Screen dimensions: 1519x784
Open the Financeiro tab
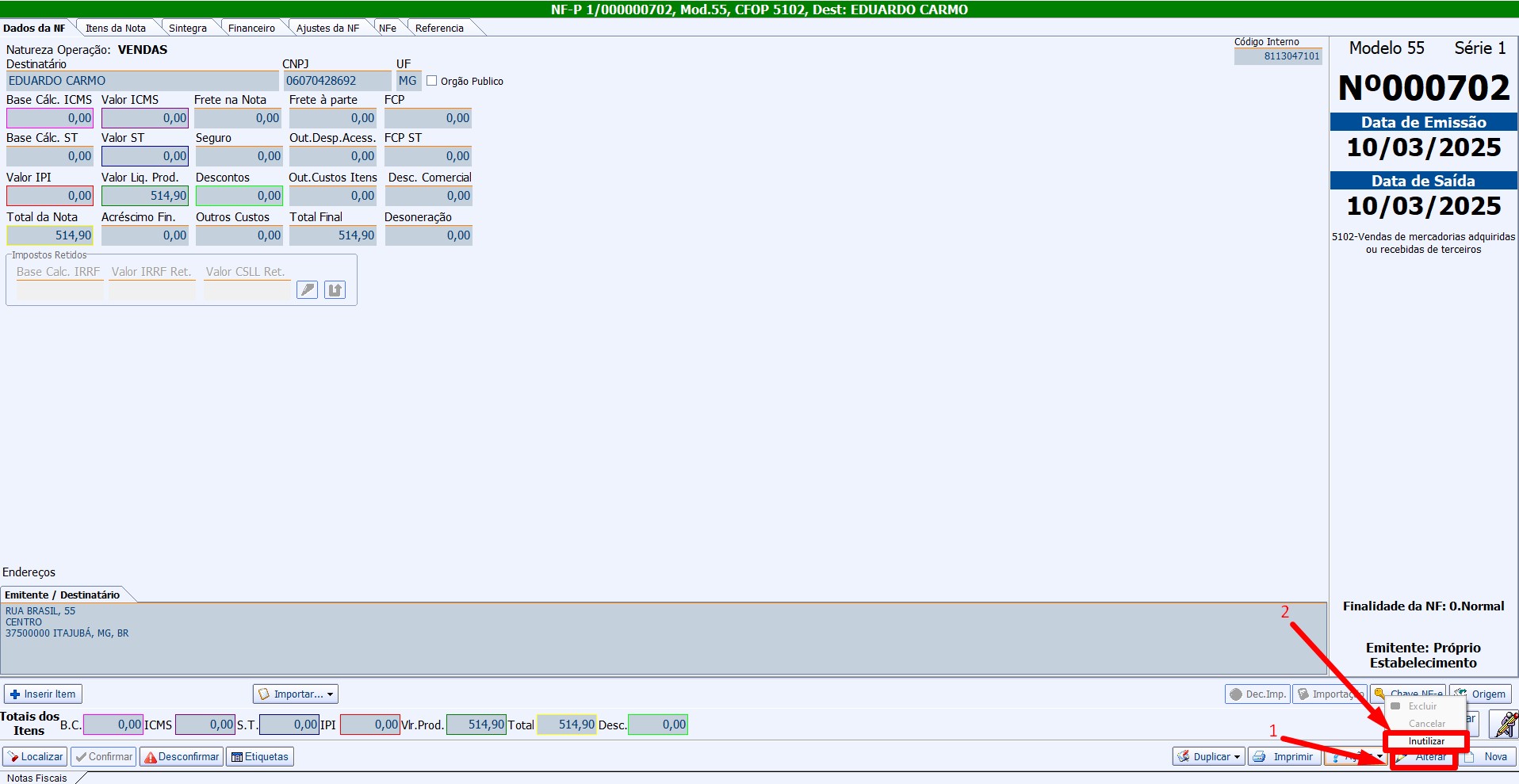click(251, 28)
